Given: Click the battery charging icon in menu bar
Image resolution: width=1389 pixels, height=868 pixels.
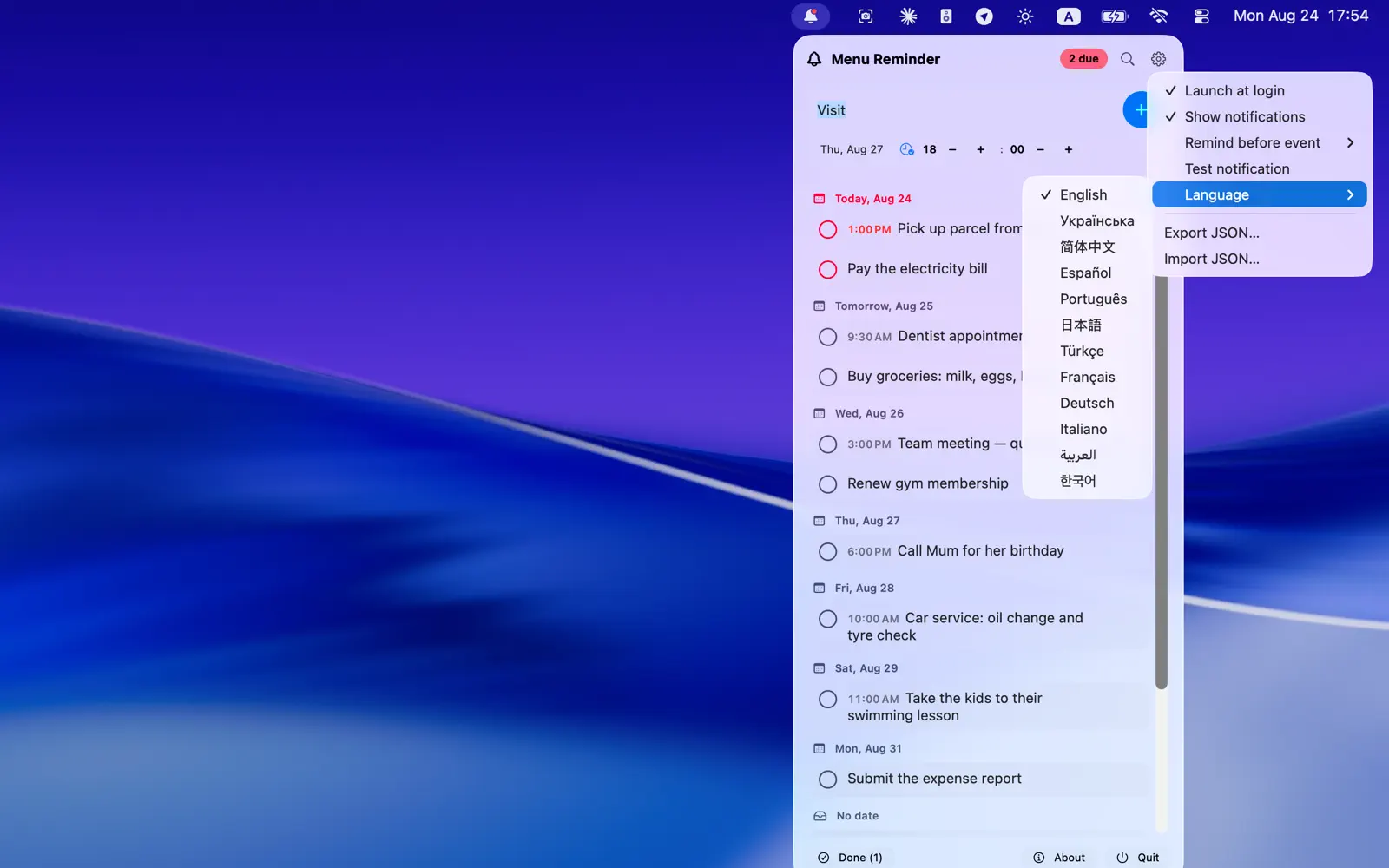Looking at the screenshot, I should (1114, 16).
